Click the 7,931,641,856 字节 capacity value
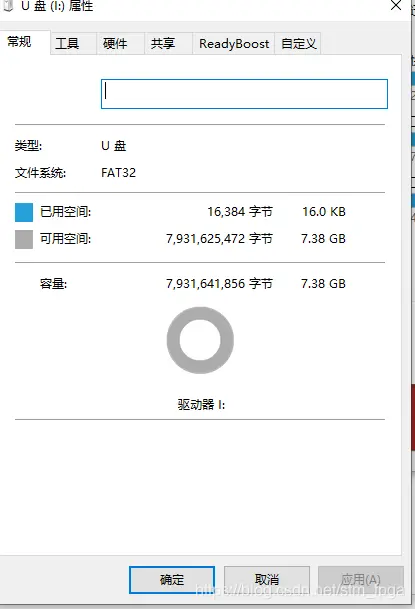Screen dimensions: 415x609 219,284
